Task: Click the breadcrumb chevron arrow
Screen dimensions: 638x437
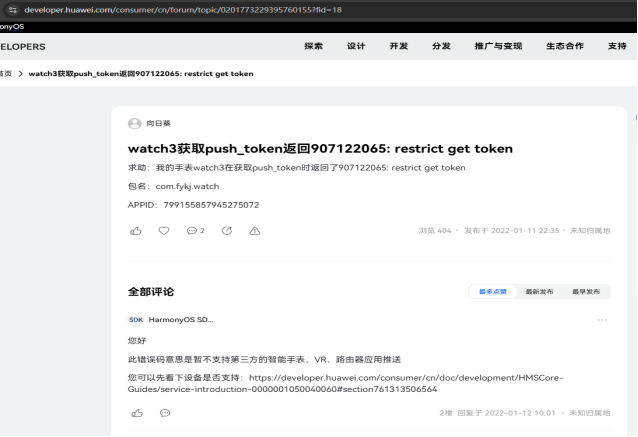Action: coord(20,74)
